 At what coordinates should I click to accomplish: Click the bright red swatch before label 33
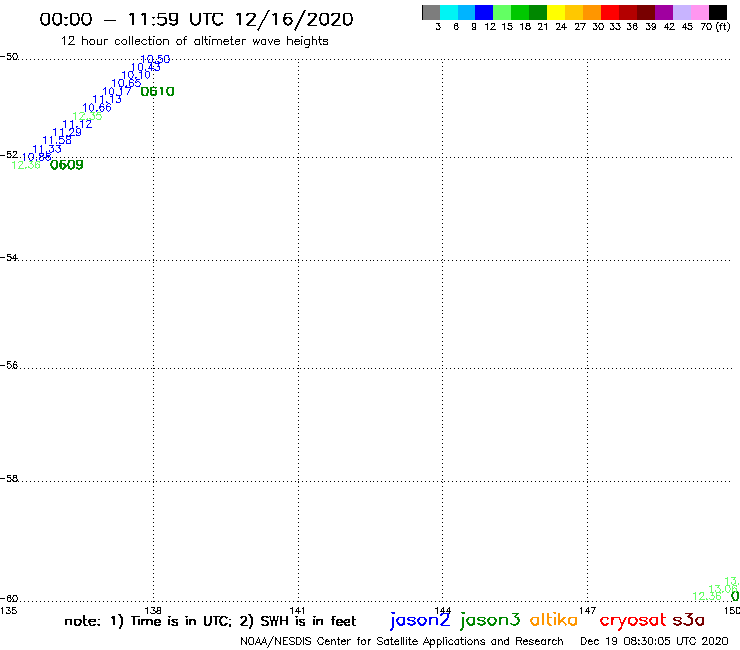pos(610,12)
